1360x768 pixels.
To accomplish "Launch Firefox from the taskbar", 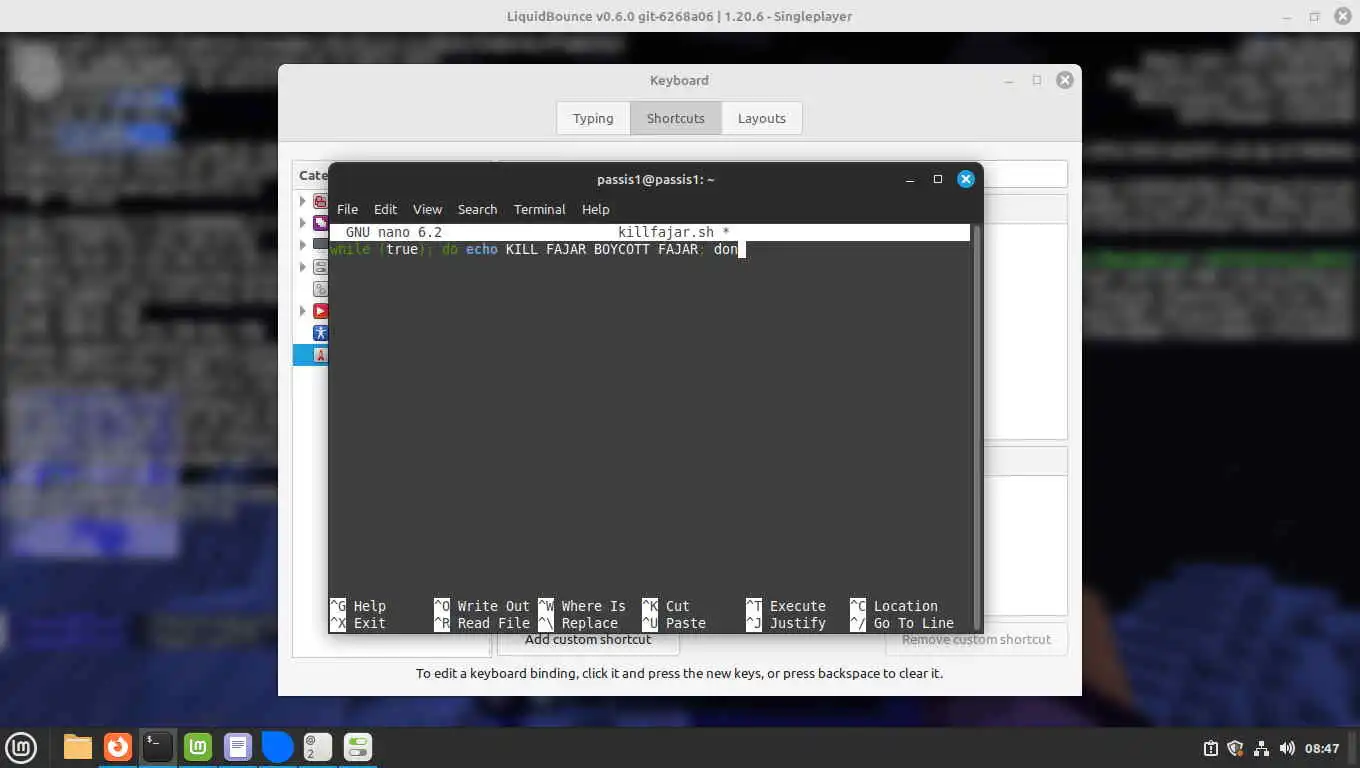I will tap(118, 747).
